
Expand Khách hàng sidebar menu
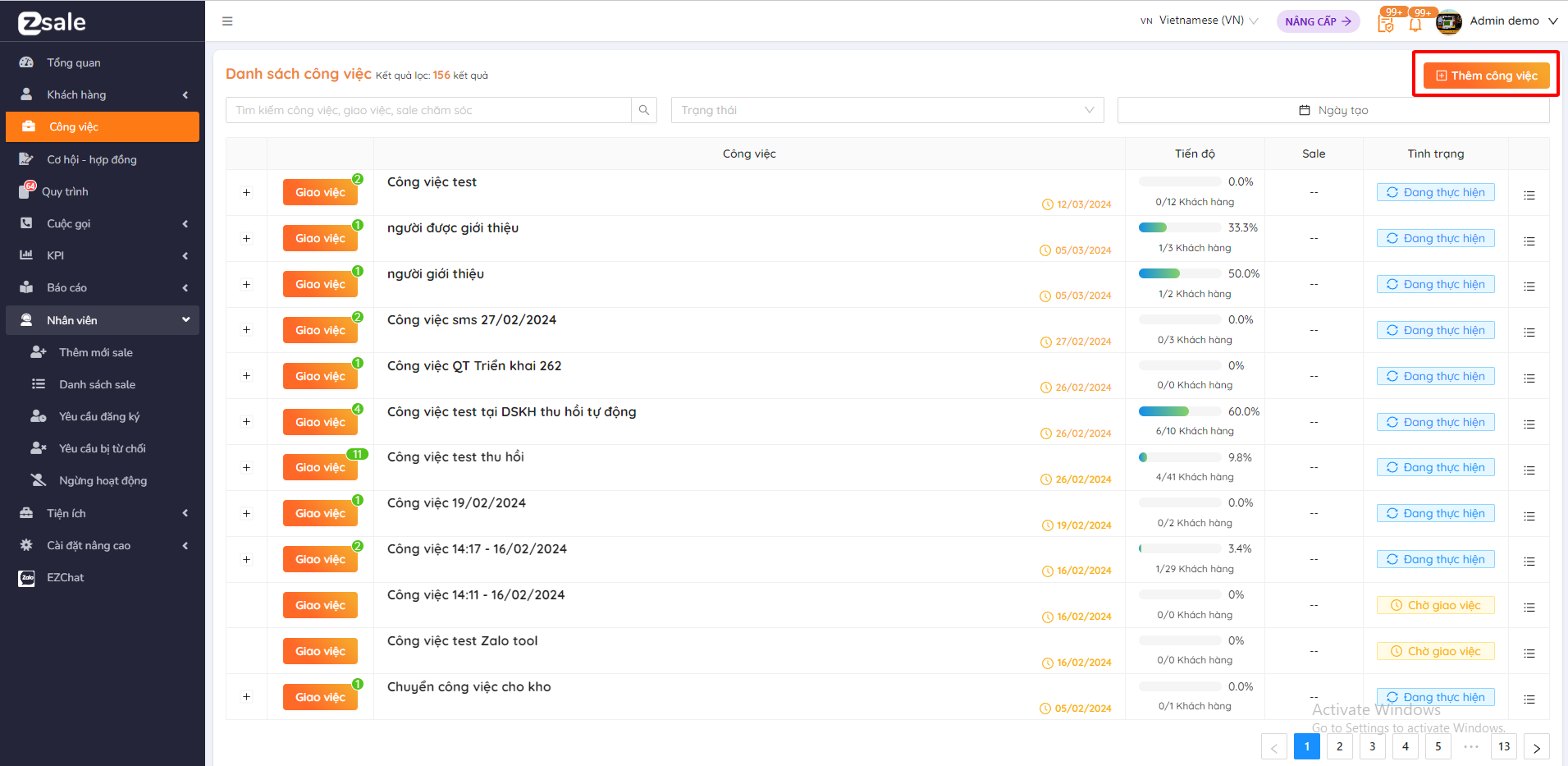pos(103,94)
